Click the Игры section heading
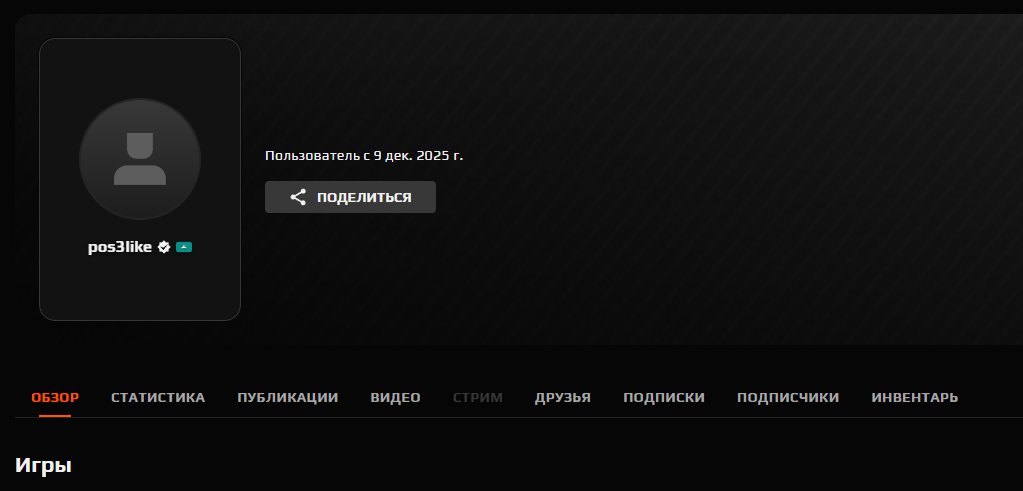 point(43,465)
